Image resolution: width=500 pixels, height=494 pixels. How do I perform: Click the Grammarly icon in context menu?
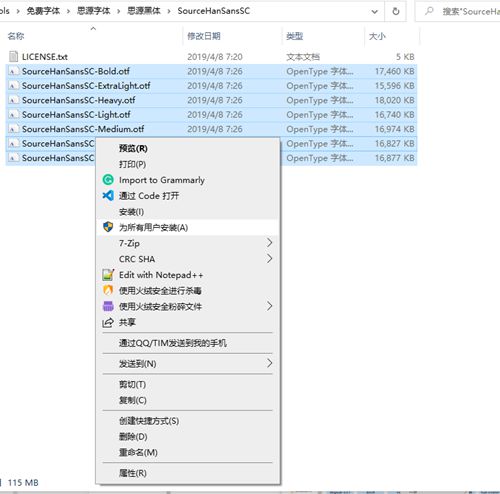(108, 180)
